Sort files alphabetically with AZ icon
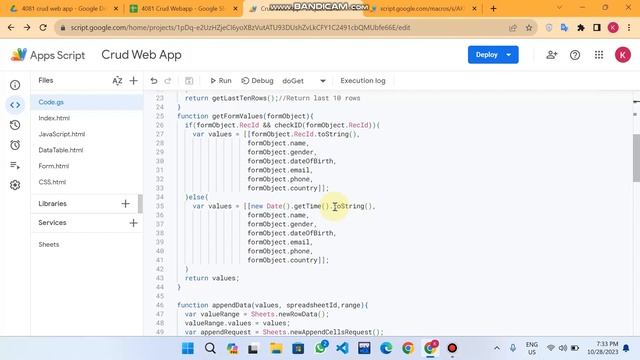The width and height of the screenshot is (640, 360). coord(117,80)
